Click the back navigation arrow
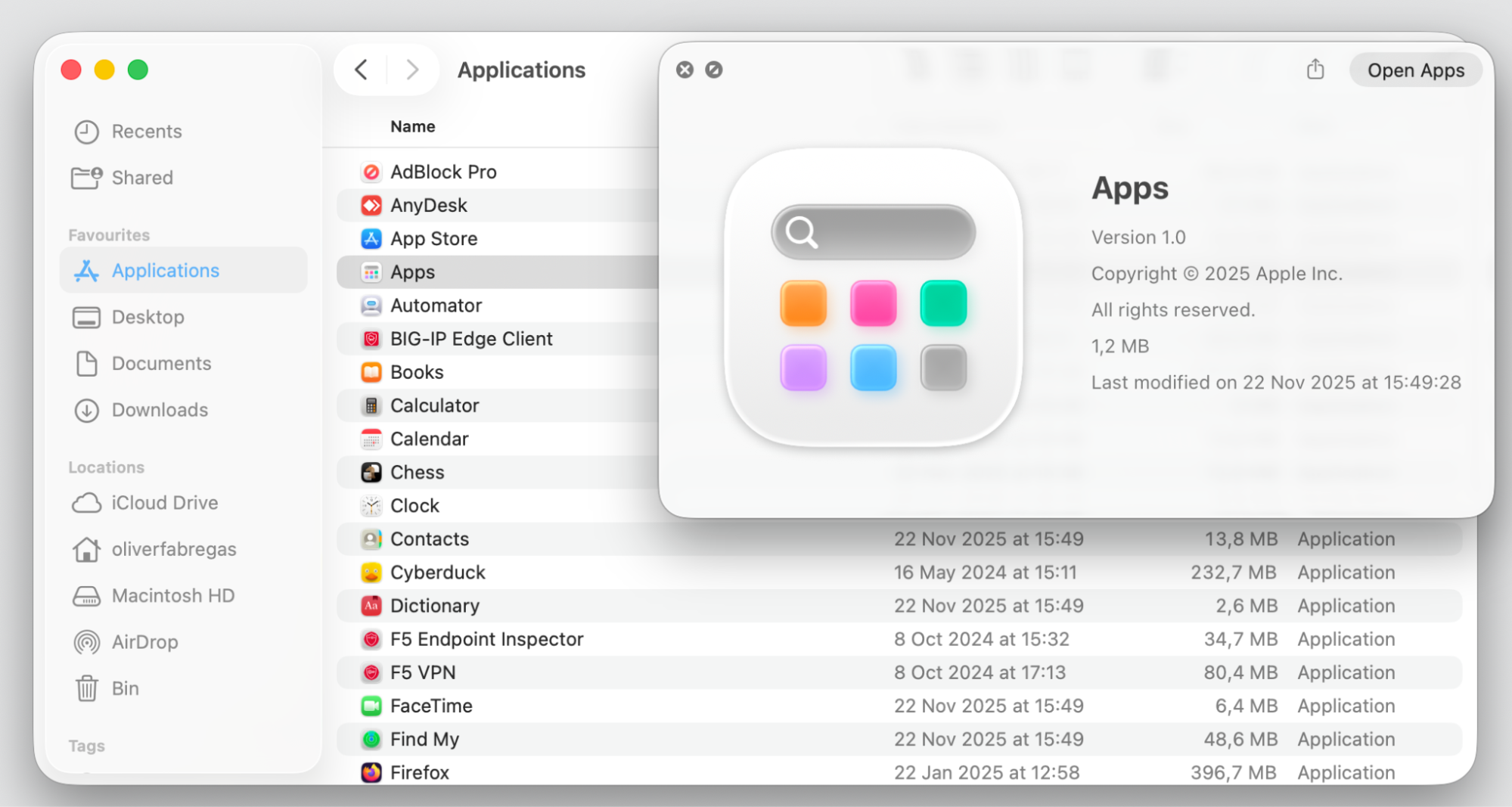The height and width of the screenshot is (807, 1512). click(x=362, y=70)
